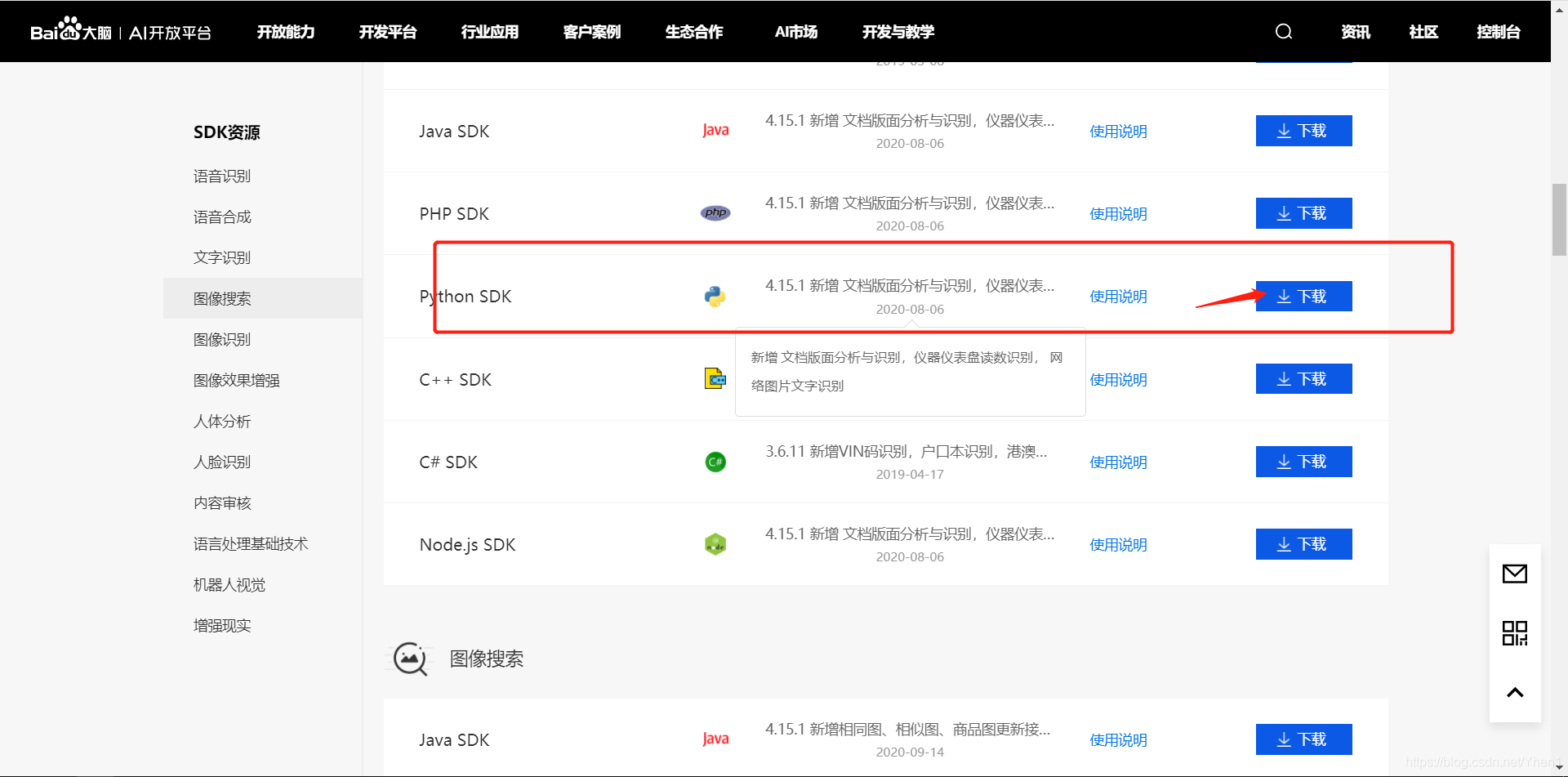Download the C++ SDK
This screenshot has width=1568, height=777.
(x=1304, y=379)
